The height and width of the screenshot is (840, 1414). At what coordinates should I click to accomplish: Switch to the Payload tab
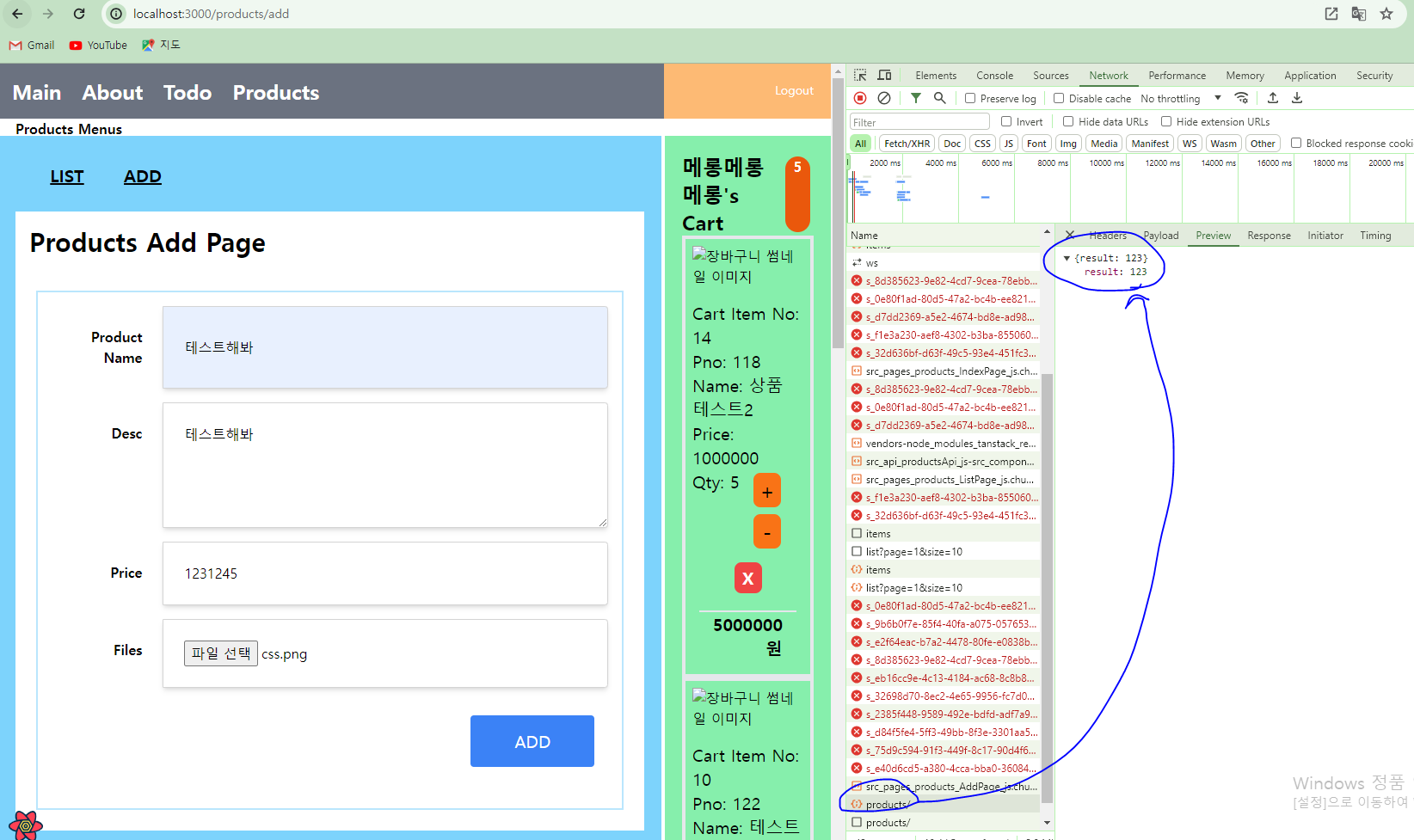pos(1161,236)
